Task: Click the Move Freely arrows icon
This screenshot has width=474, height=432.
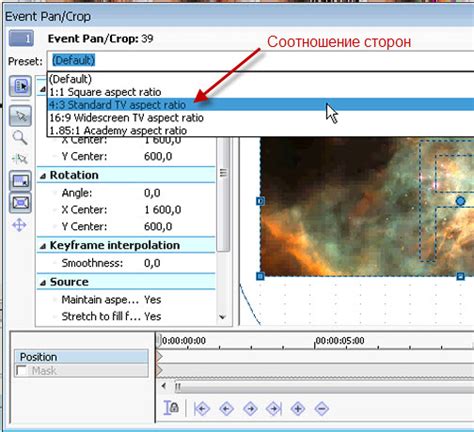Action: tap(19, 225)
